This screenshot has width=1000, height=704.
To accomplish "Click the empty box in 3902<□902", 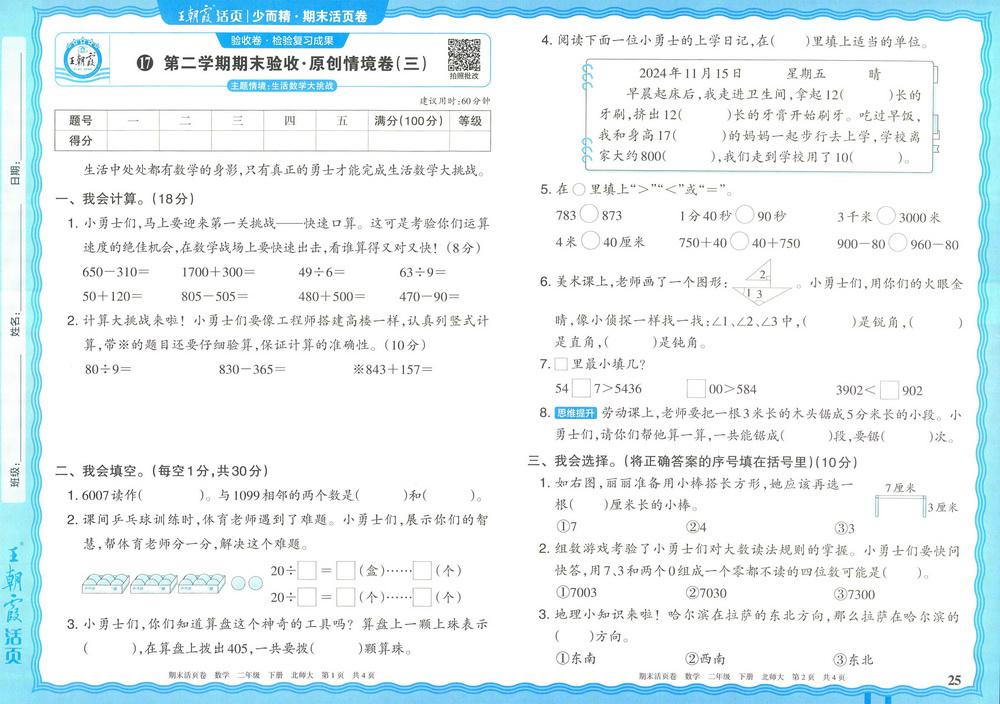I will click(889, 390).
